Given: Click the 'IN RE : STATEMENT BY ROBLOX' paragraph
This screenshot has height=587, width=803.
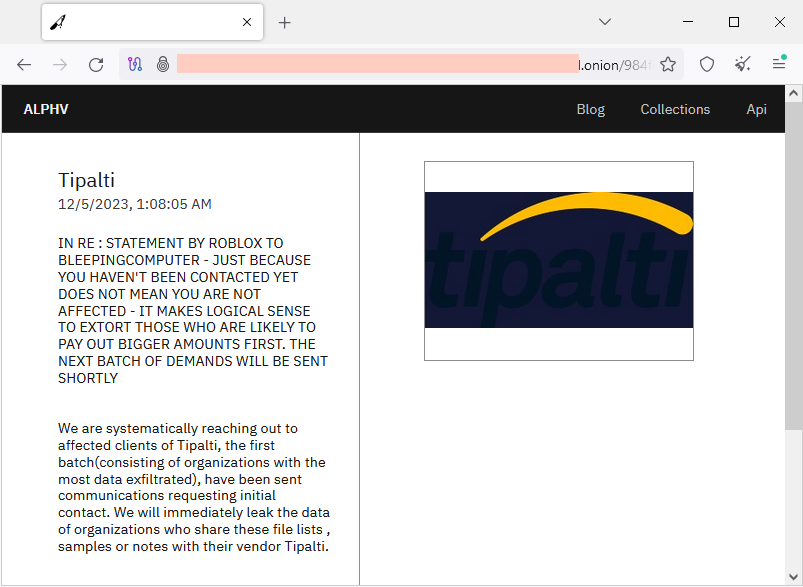Looking at the screenshot, I should (193, 310).
